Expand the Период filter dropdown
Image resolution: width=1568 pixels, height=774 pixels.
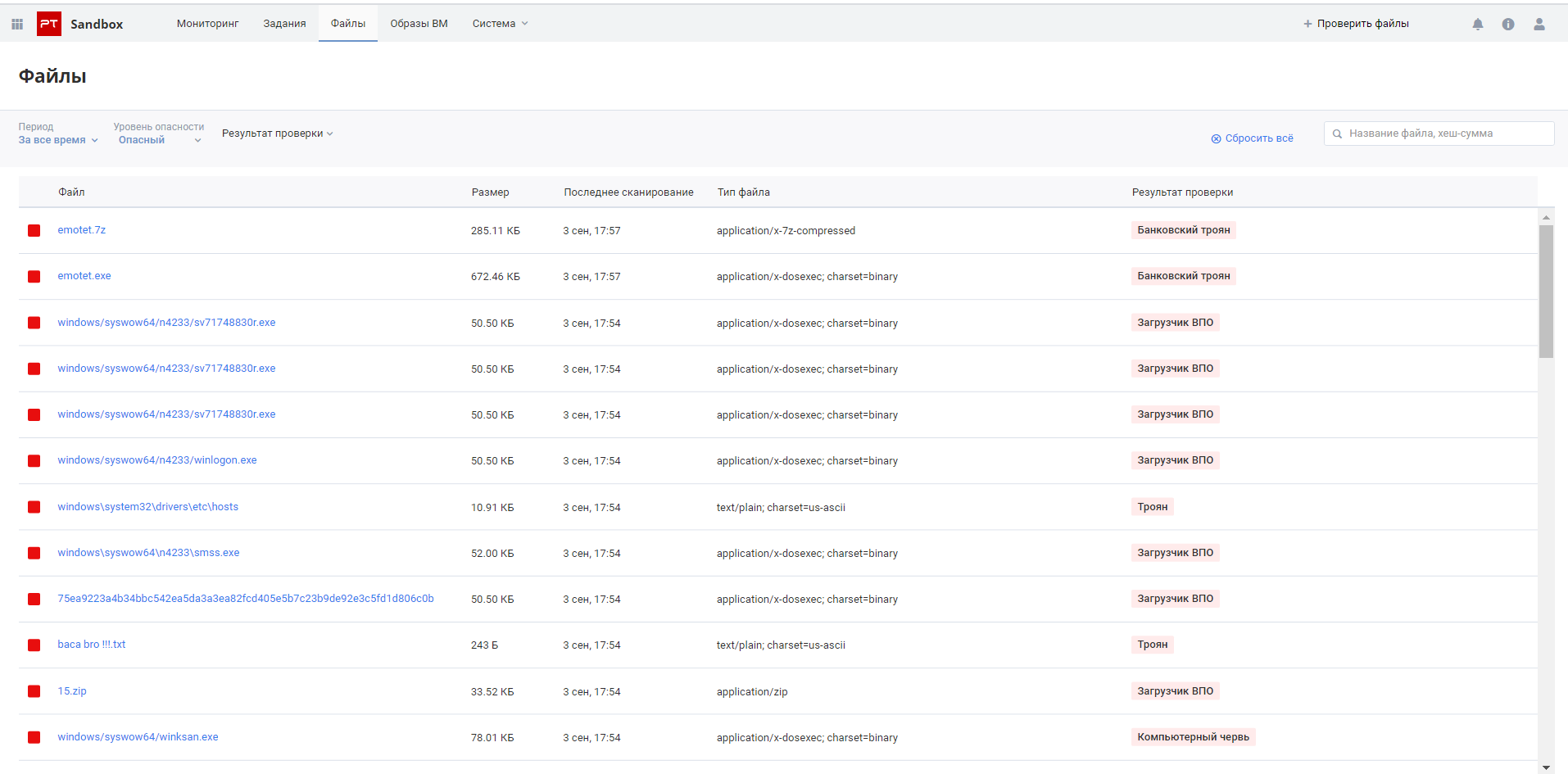pos(58,140)
